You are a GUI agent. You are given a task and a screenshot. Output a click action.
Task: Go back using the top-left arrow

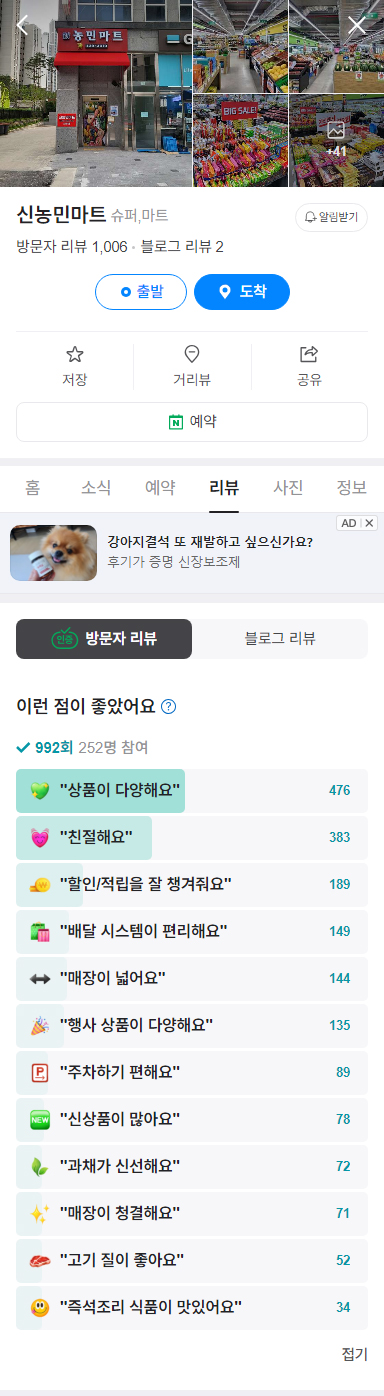tap(23, 25)
